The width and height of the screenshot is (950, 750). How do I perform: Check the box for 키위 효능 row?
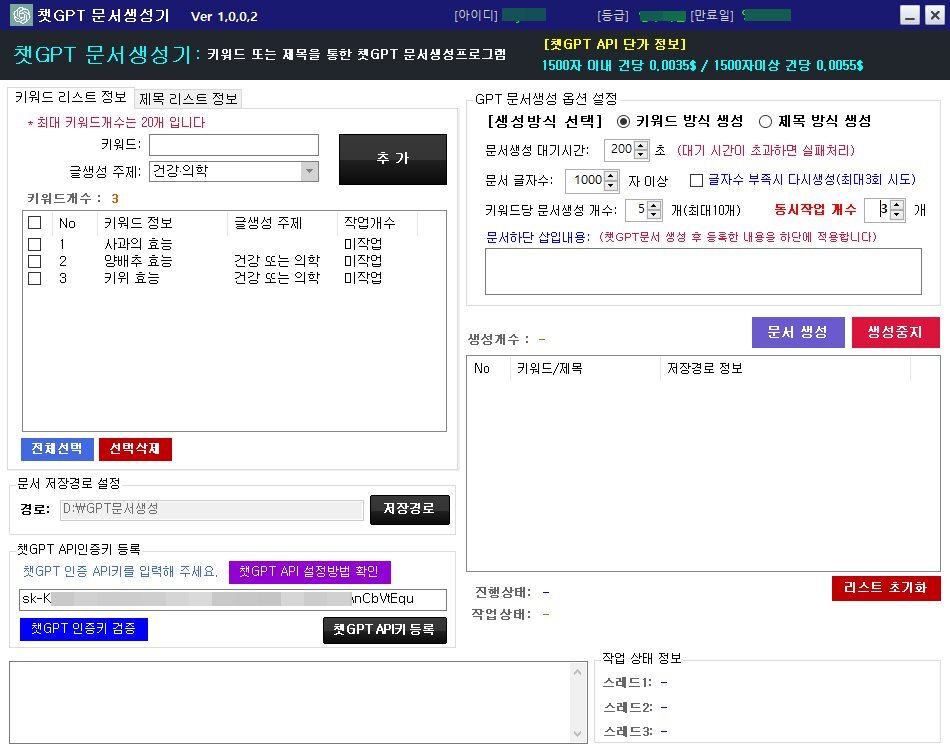pos(35,278)
